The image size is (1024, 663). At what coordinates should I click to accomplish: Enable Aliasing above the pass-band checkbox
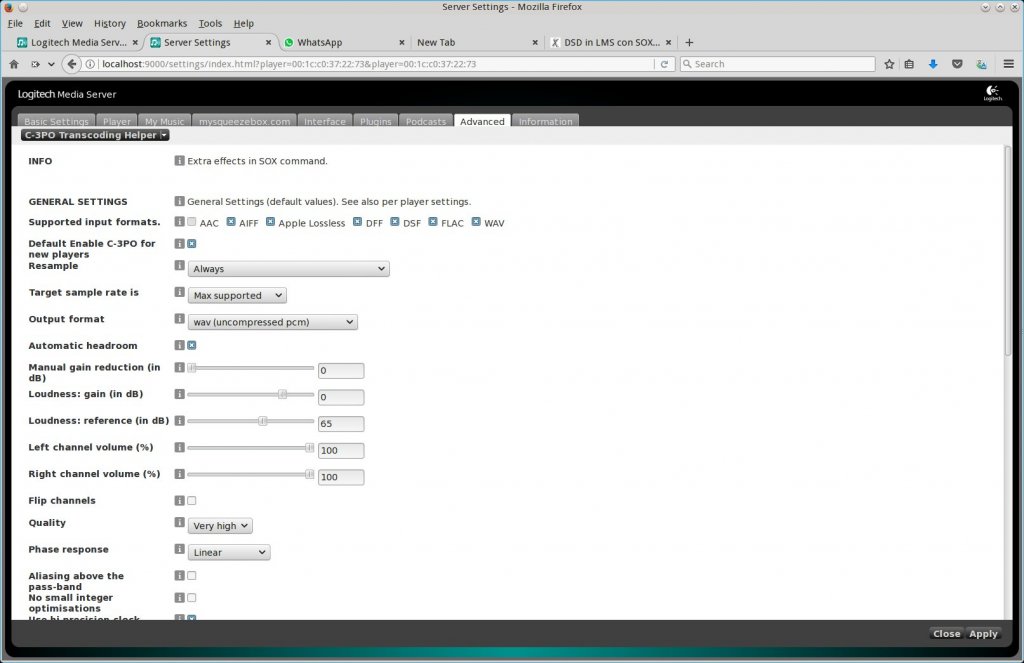pos(191,576)
